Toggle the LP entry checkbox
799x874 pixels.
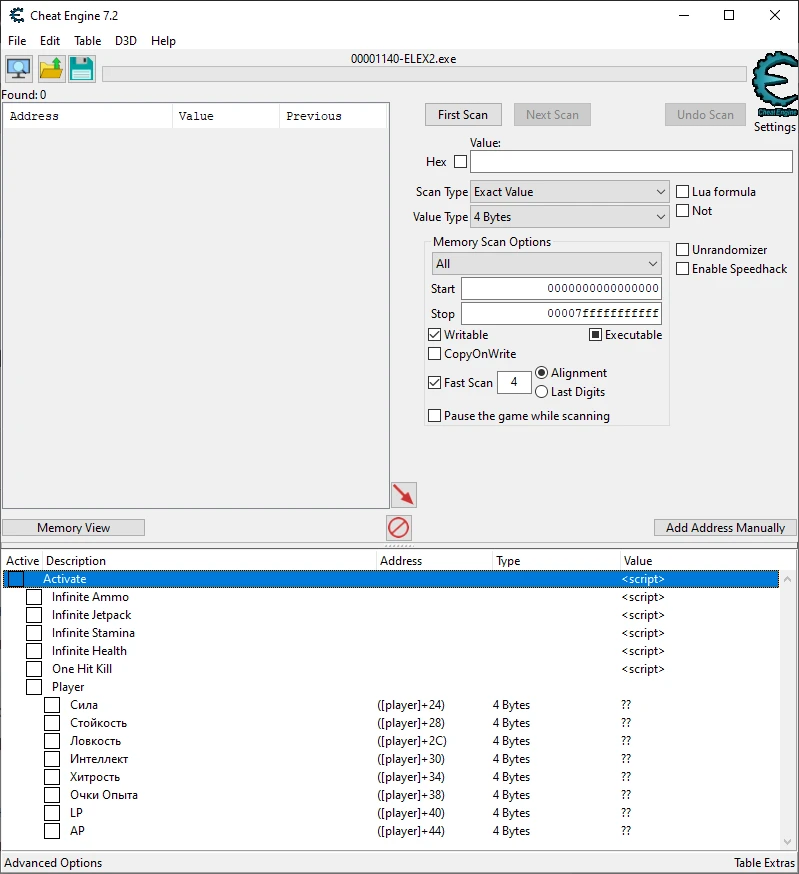[x=52, y=813]
